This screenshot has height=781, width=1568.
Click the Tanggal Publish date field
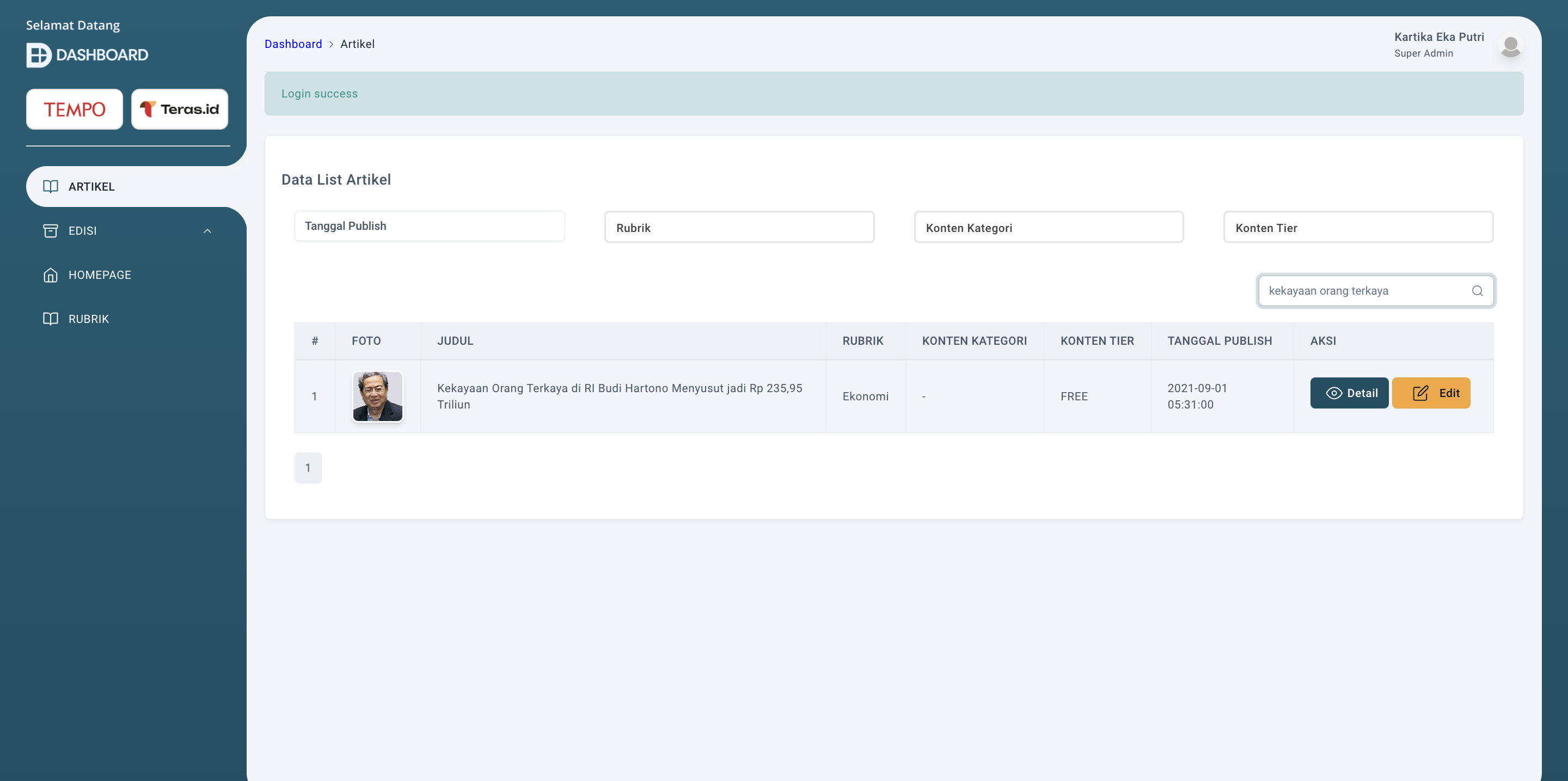[429, 226]
